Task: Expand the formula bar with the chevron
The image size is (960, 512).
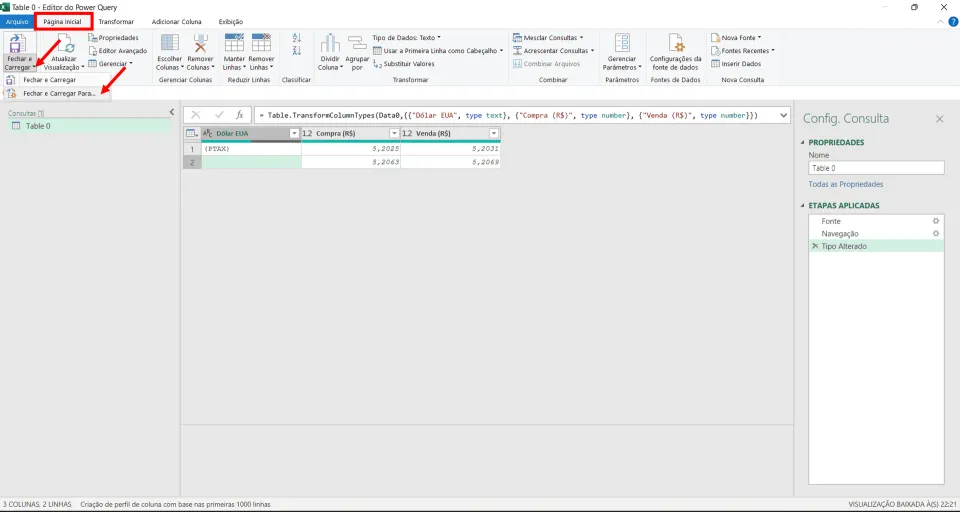Action: (783, 115)
